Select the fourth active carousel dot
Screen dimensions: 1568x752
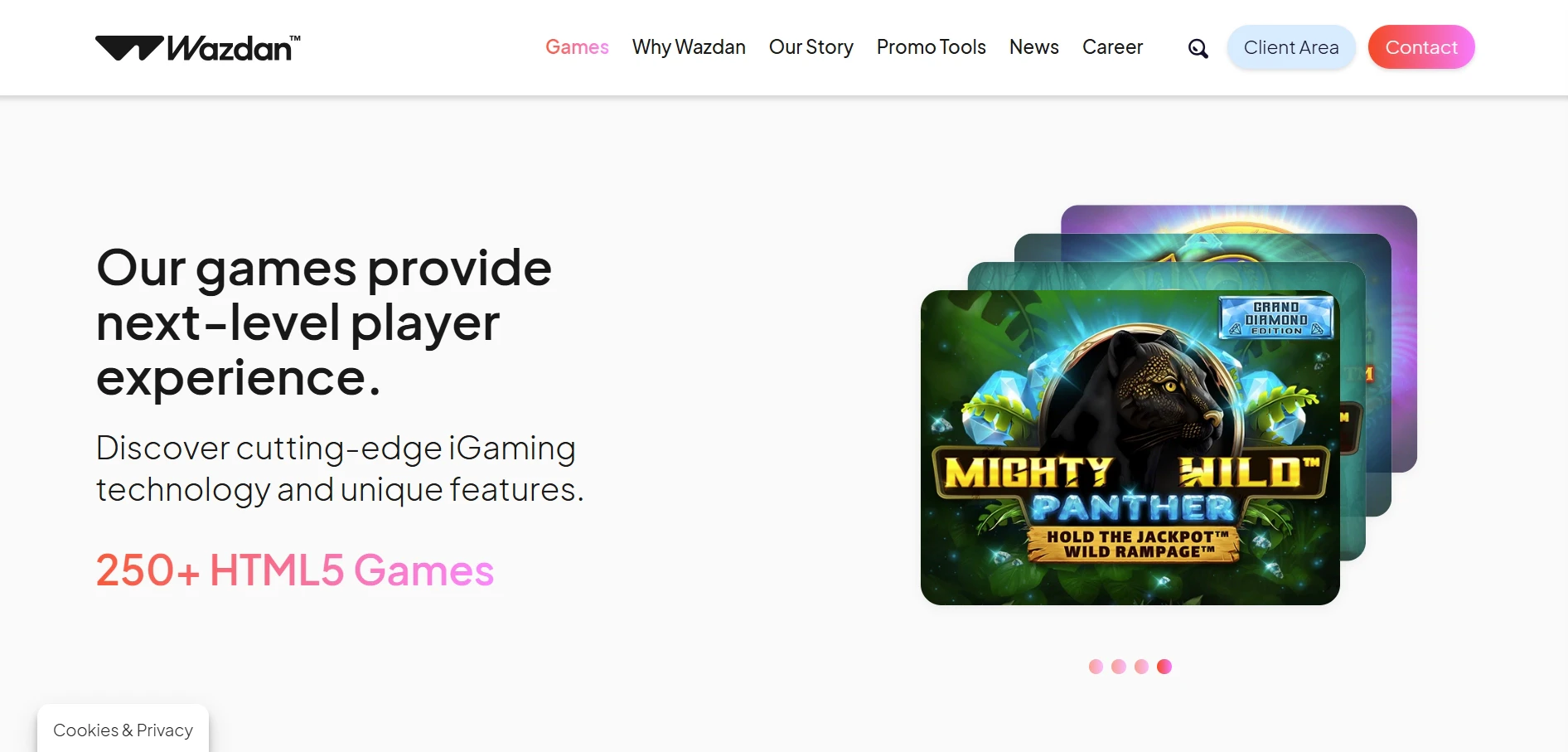point(1164,667)
